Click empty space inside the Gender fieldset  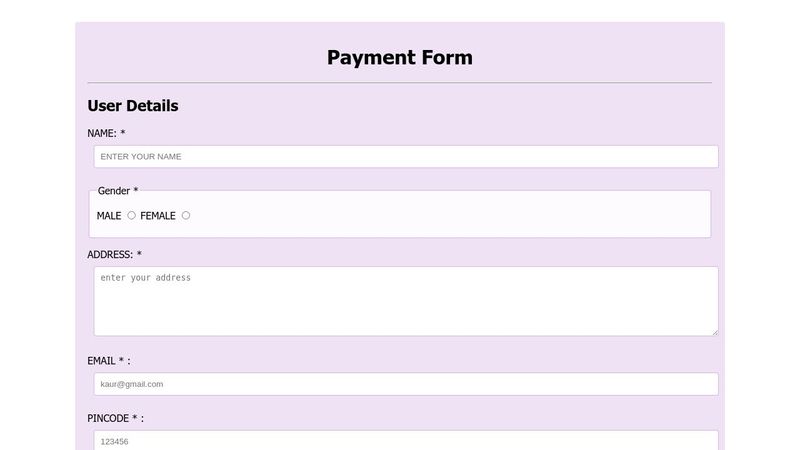click(x=450, y=216)
